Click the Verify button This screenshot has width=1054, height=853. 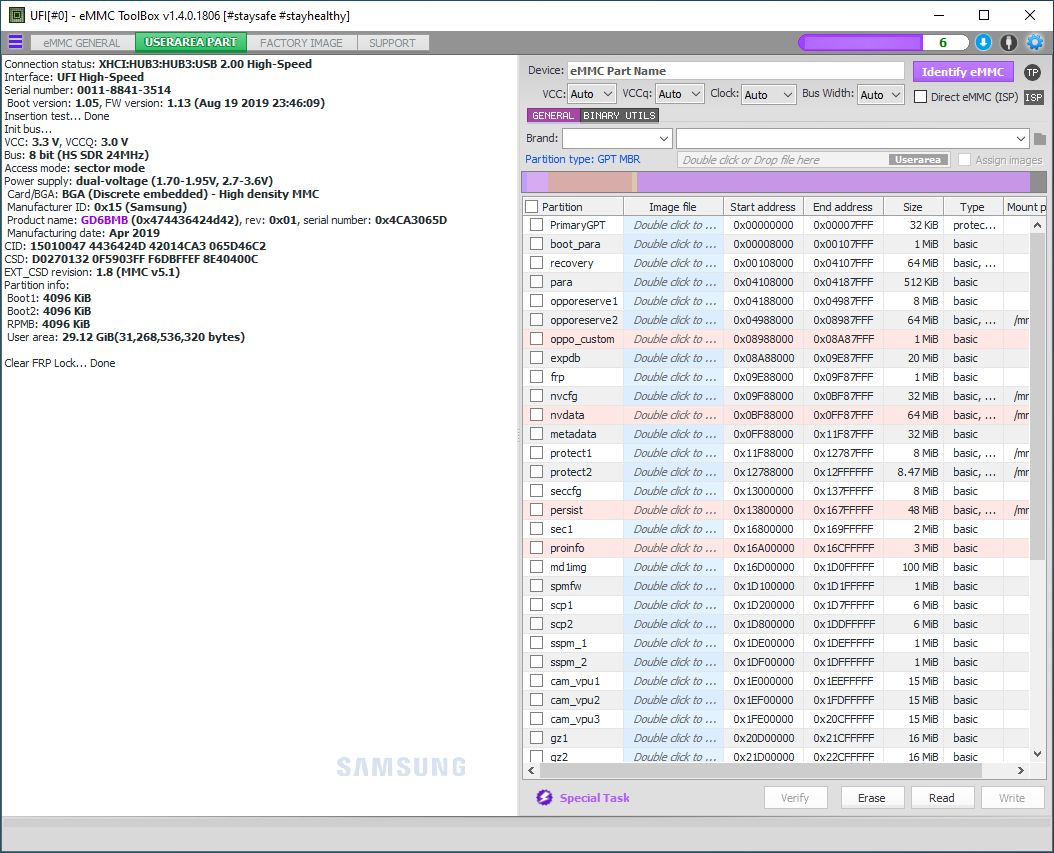point(795,798)
